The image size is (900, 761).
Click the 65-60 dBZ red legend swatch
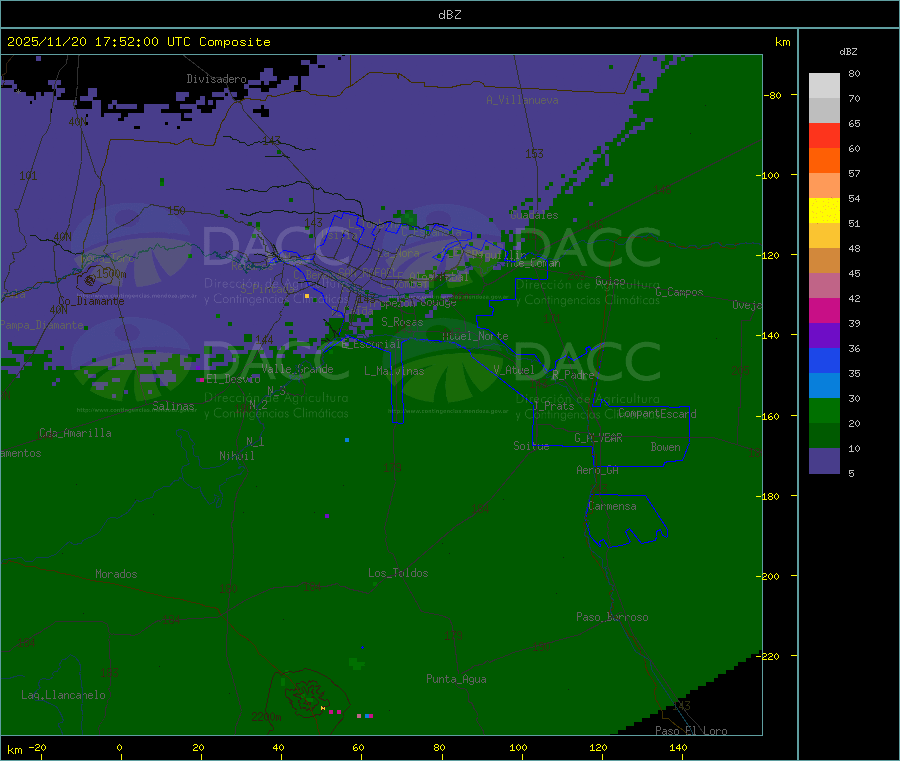[x=824, y=135]
